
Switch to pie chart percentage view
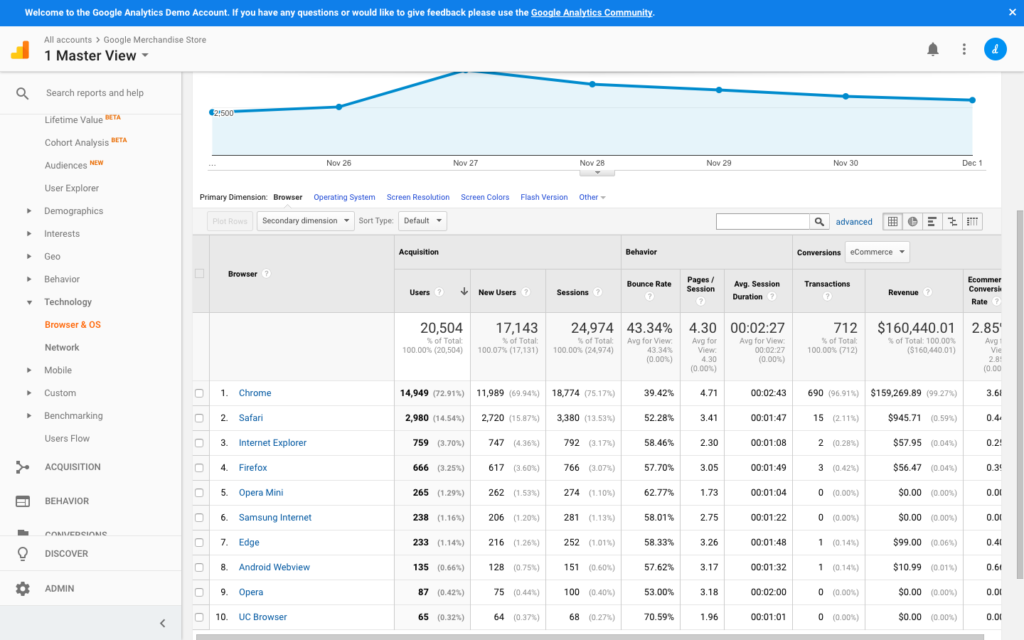(x=913, y=222)
